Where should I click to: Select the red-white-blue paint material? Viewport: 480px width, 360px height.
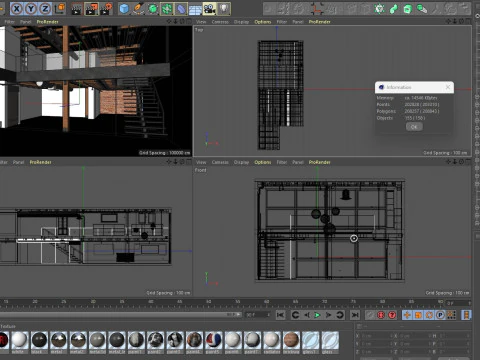point(213,340)
